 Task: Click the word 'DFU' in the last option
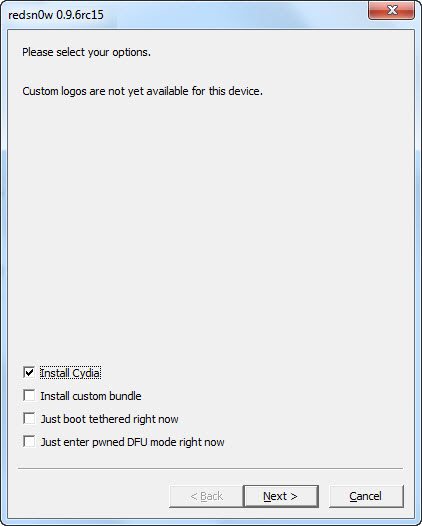[x=137, y=442]
